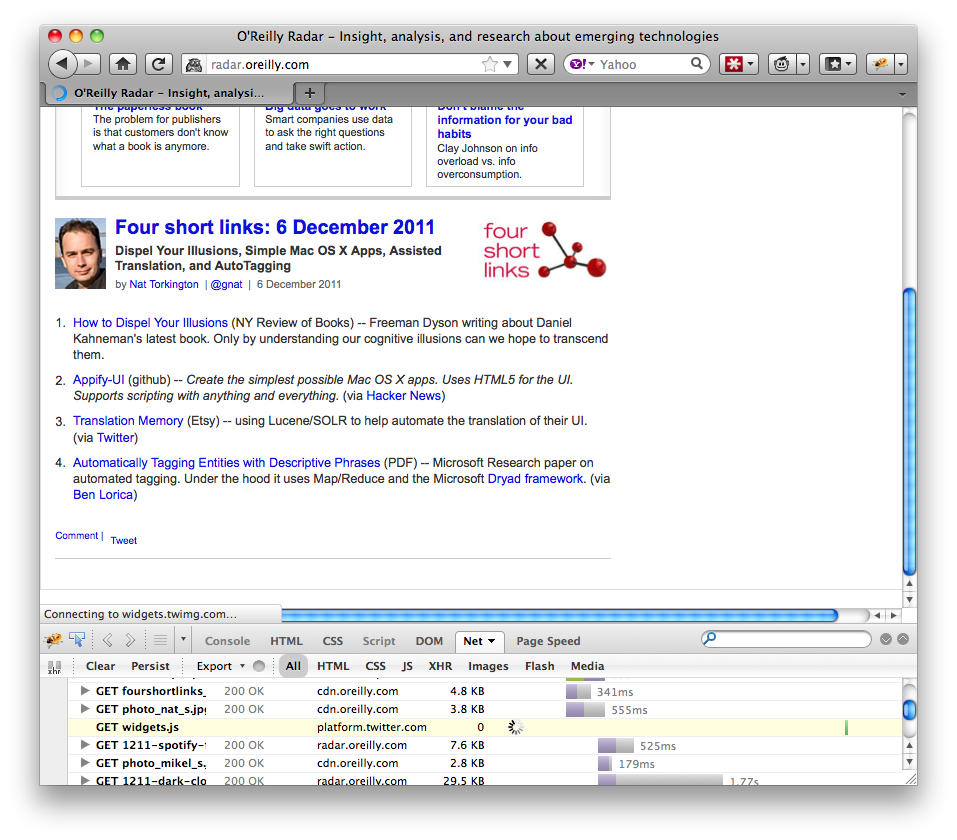Expand the GET fourshortlinks_ request row
The width and height of the screenshot is (957, 840).
coord(85,690)
